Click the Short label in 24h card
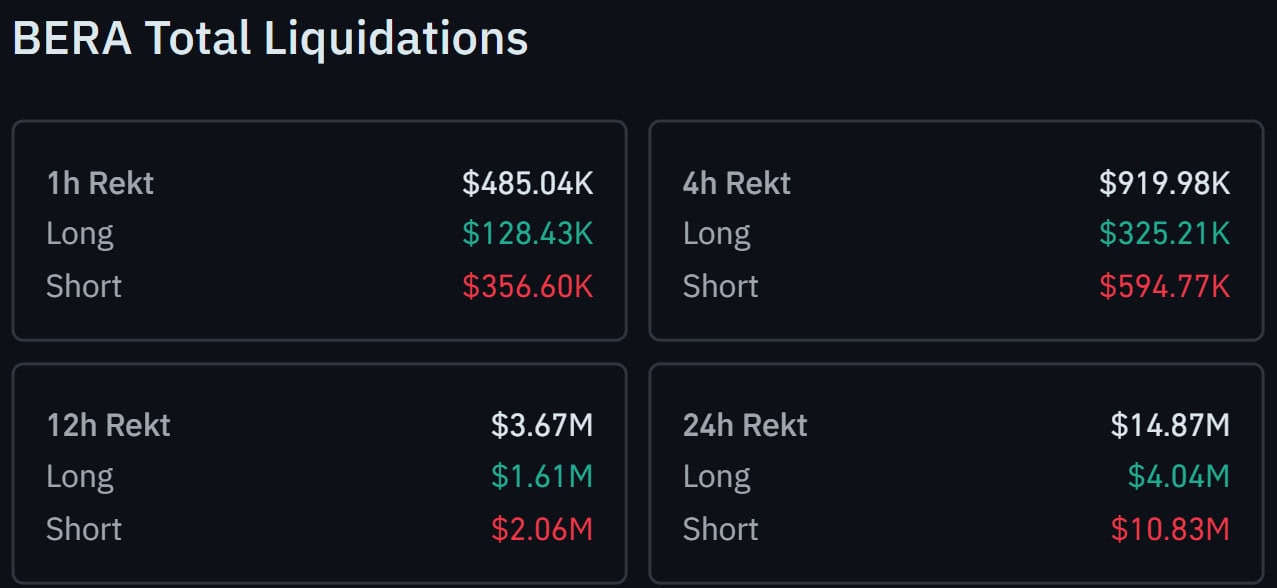This screenshot has width=1277, height=588. pos(720,528)
